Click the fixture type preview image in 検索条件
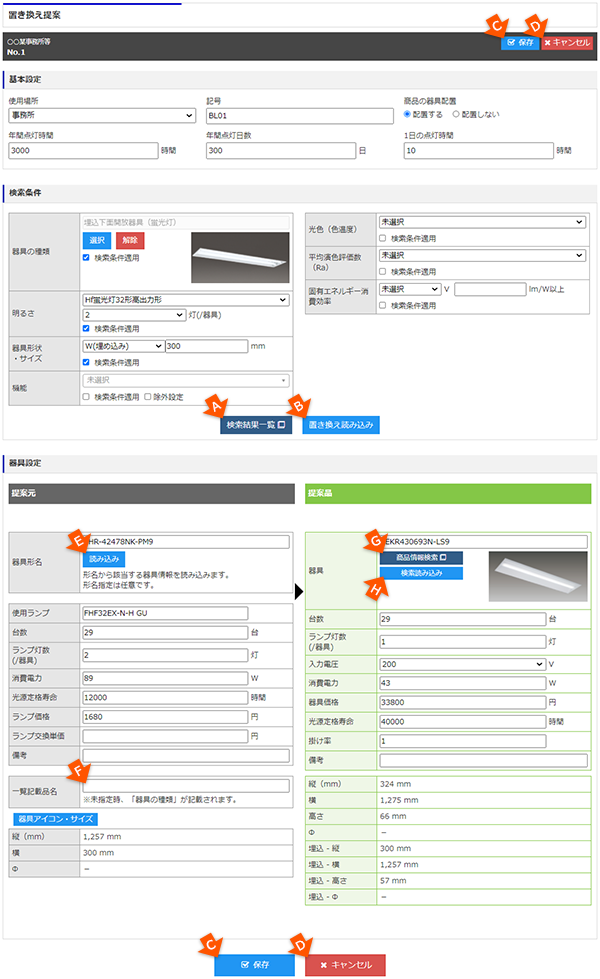 [x=238, y=247]
